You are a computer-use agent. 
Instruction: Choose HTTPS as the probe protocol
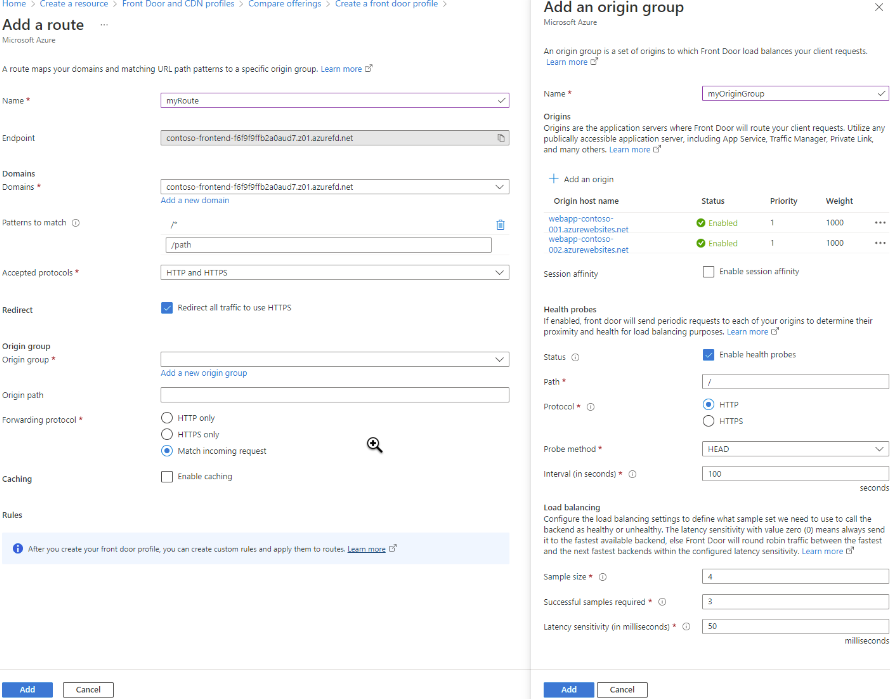[x=708, y=421]
